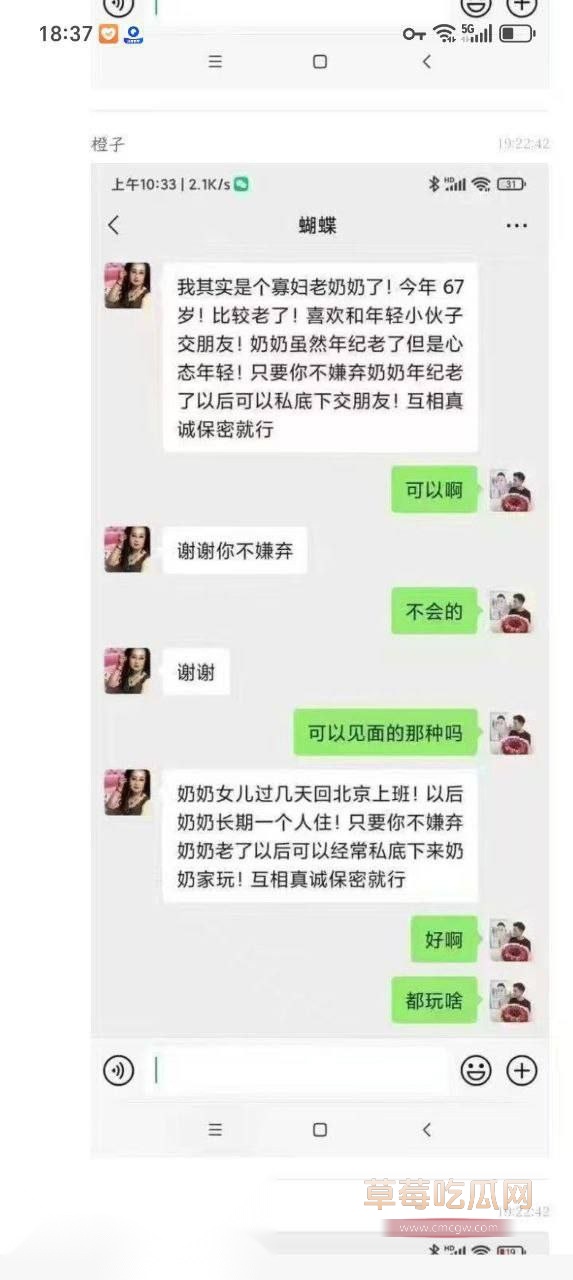Open the emoji smiley picker
This screenshot has width=573, height=1280.
point(476,1071)
